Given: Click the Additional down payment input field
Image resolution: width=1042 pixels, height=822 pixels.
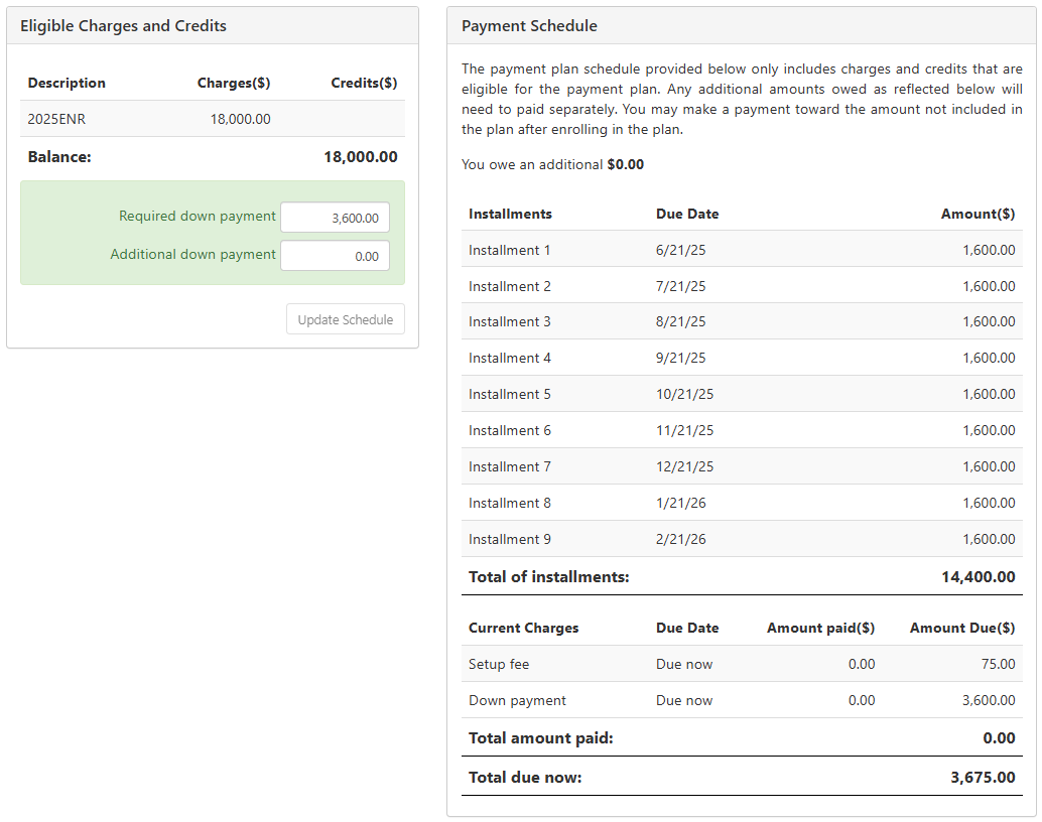Looking at the screenshot, I should [x=335, y=256].
